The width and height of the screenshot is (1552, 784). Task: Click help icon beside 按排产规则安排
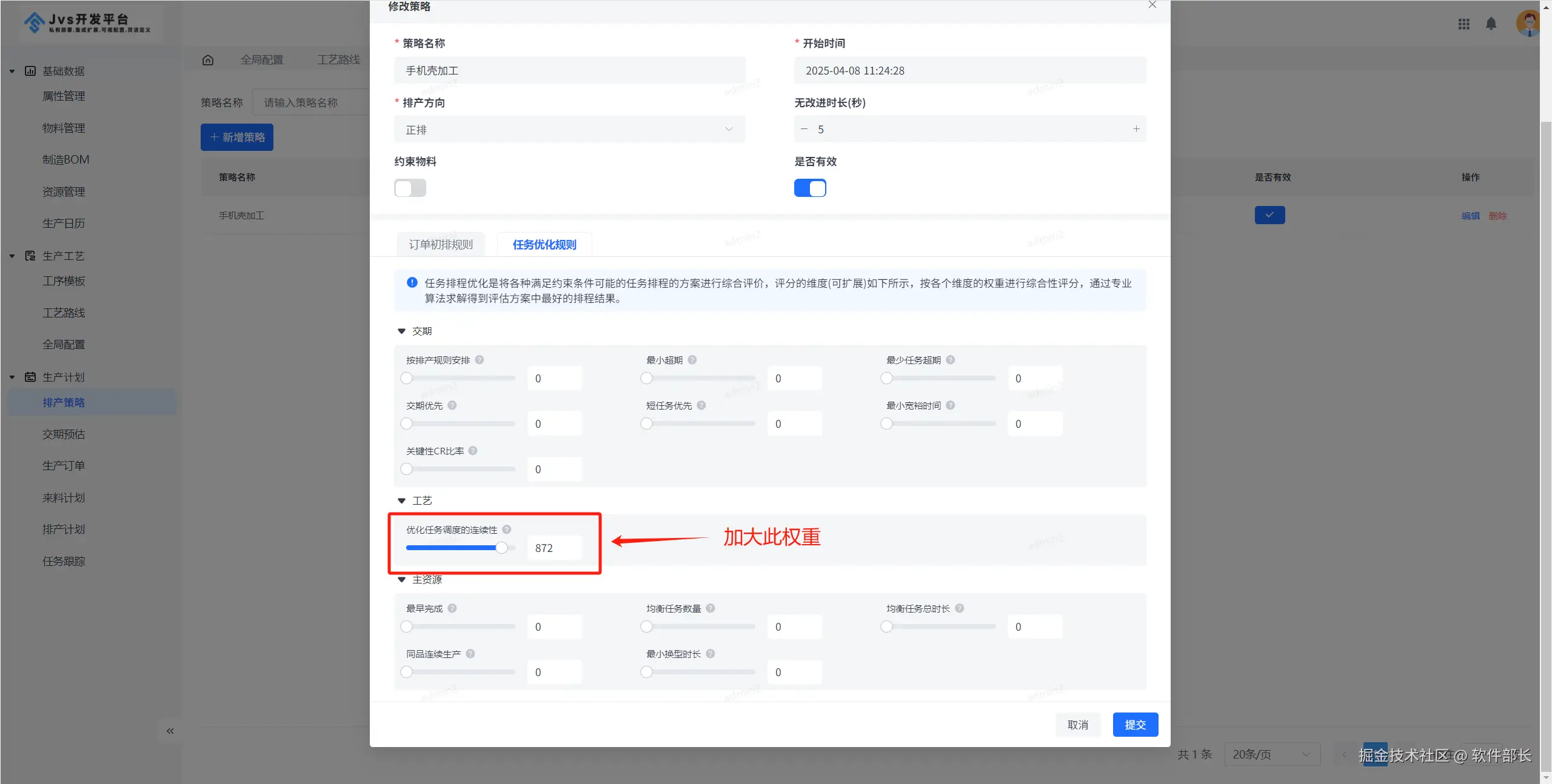point(479,360)
